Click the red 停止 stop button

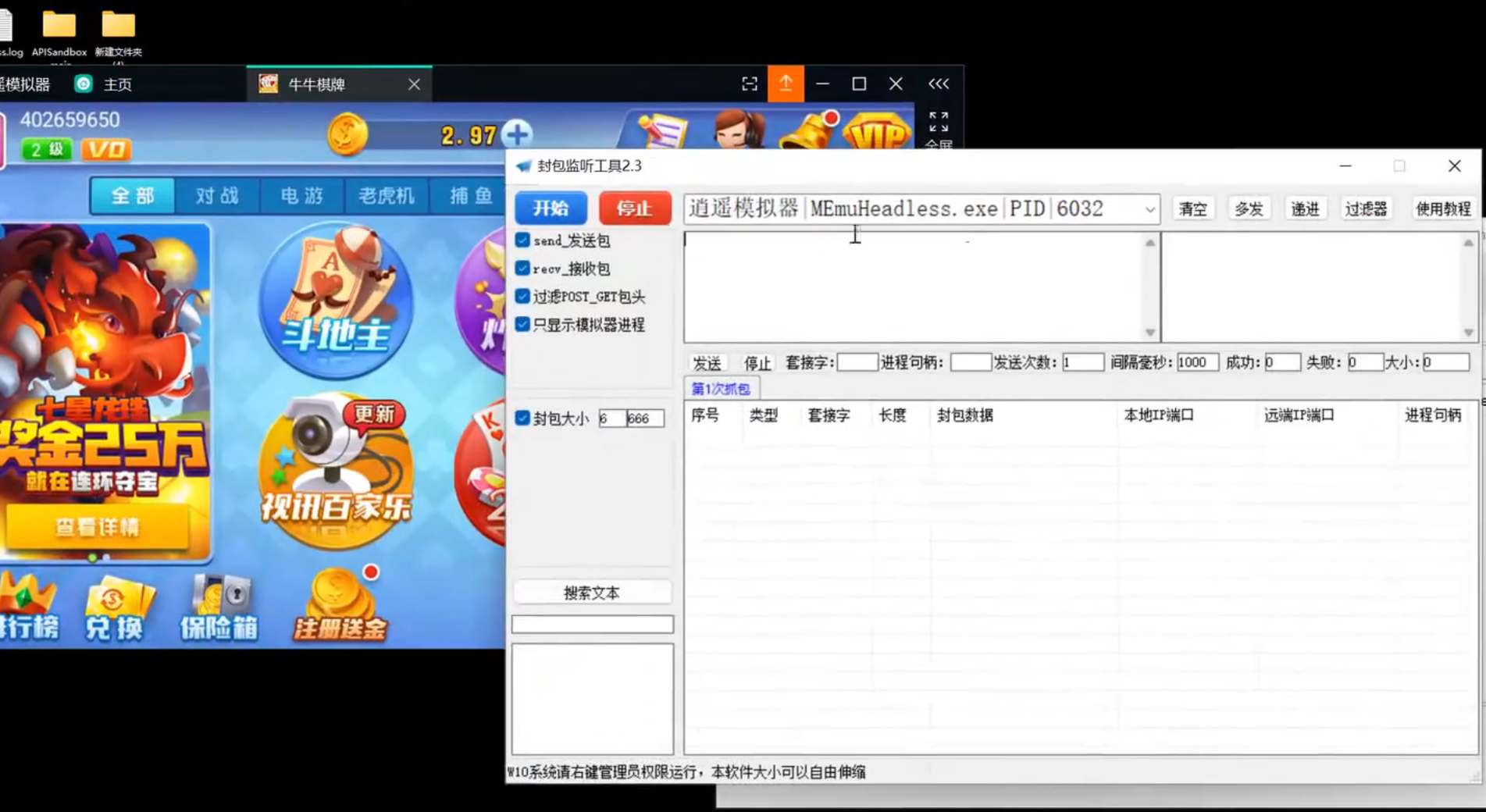634,208
